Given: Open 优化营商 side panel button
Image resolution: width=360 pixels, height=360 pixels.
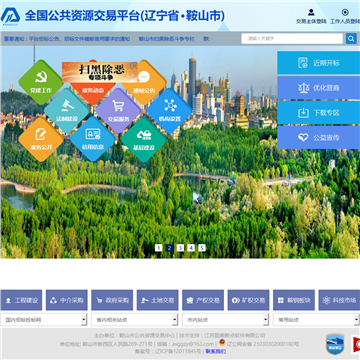Looking at the screenshot, I should tap(318, 88).
